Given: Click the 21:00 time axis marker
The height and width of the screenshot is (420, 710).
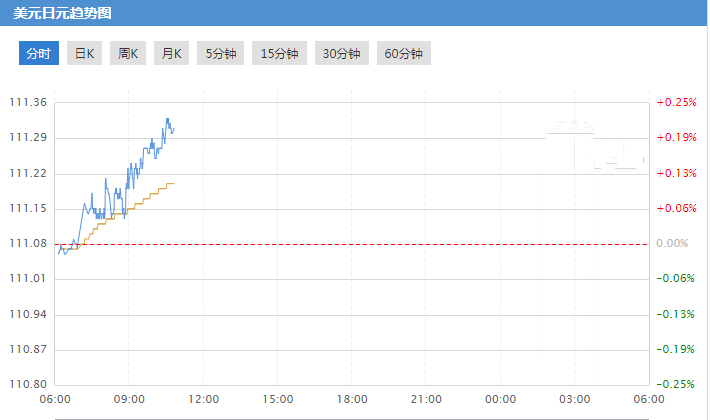Looking at the screenshot, I should 426,400.
